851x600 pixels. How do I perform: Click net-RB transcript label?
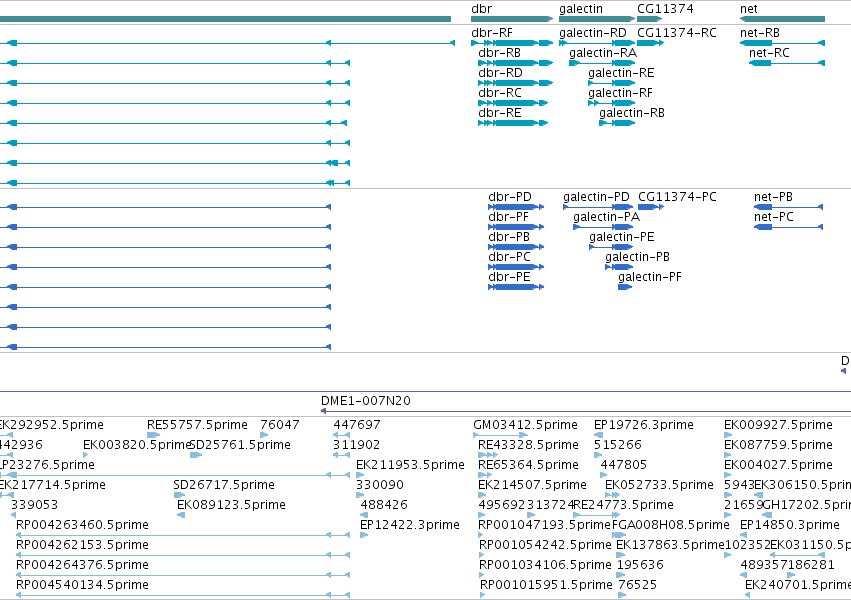coord(760,33)
